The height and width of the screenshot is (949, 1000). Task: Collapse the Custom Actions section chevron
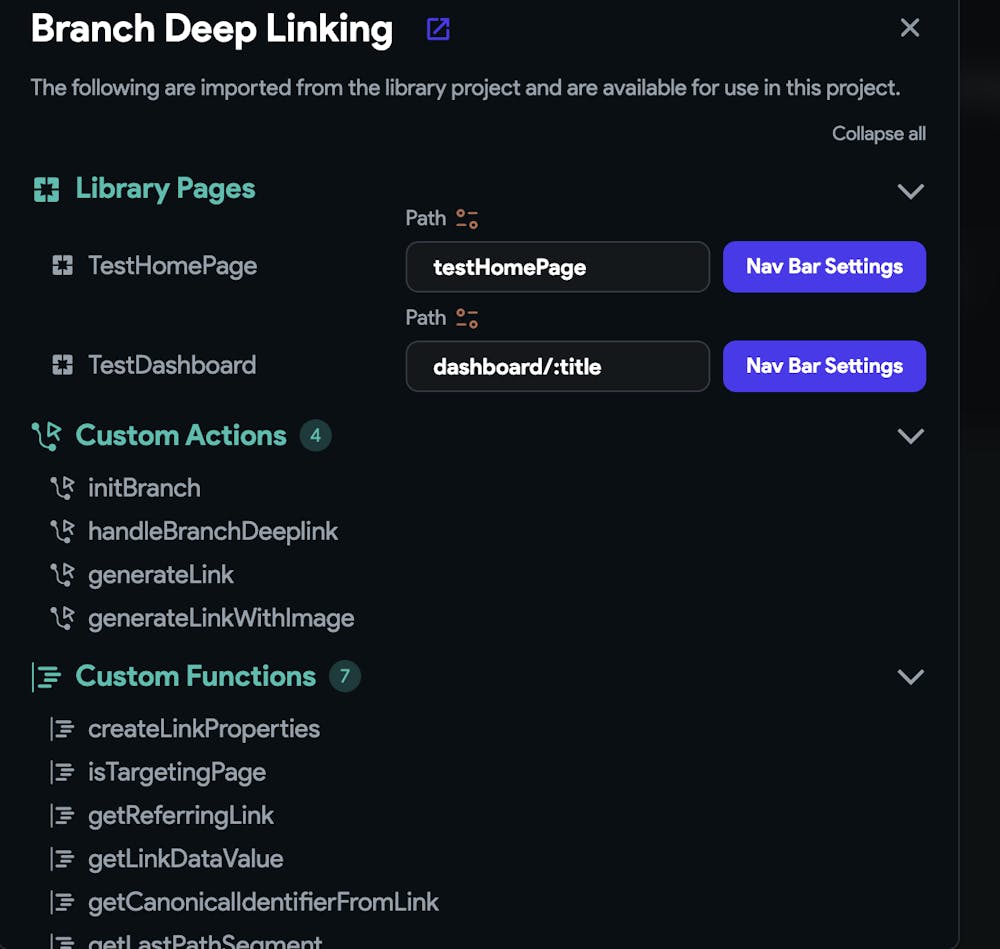910,436
